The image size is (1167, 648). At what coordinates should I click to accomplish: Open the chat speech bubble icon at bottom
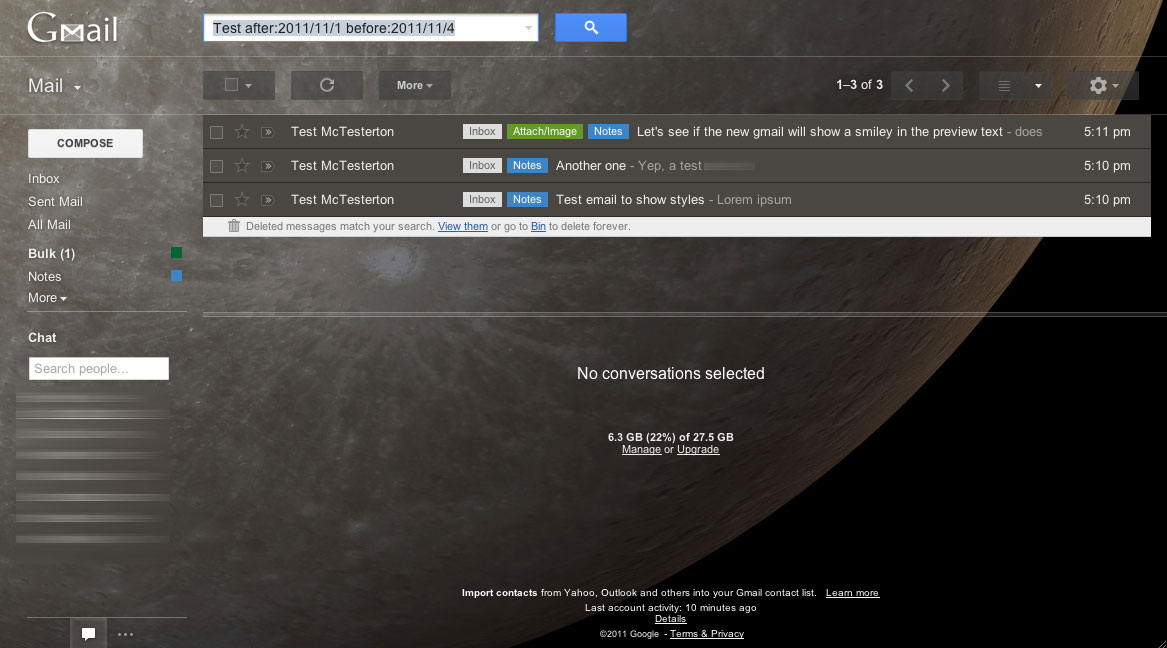[x=89, y=634]
